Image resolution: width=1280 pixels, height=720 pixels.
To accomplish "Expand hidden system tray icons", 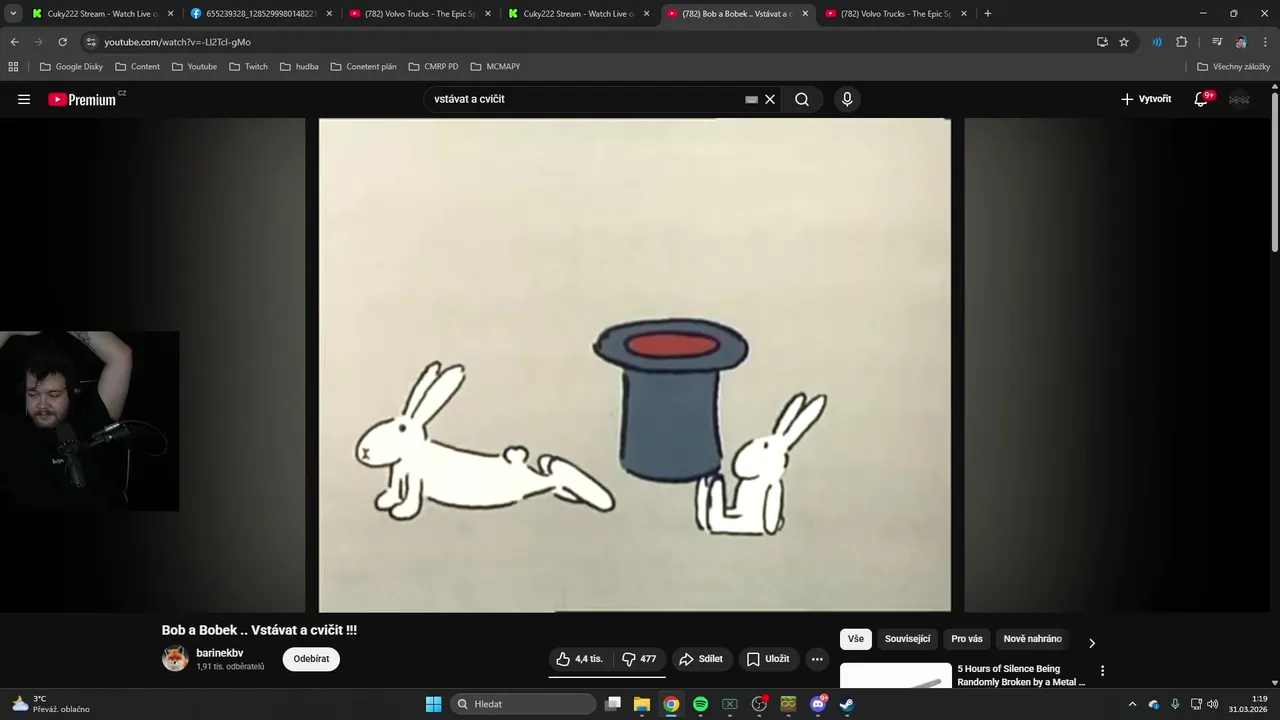I will [1132, 704].
